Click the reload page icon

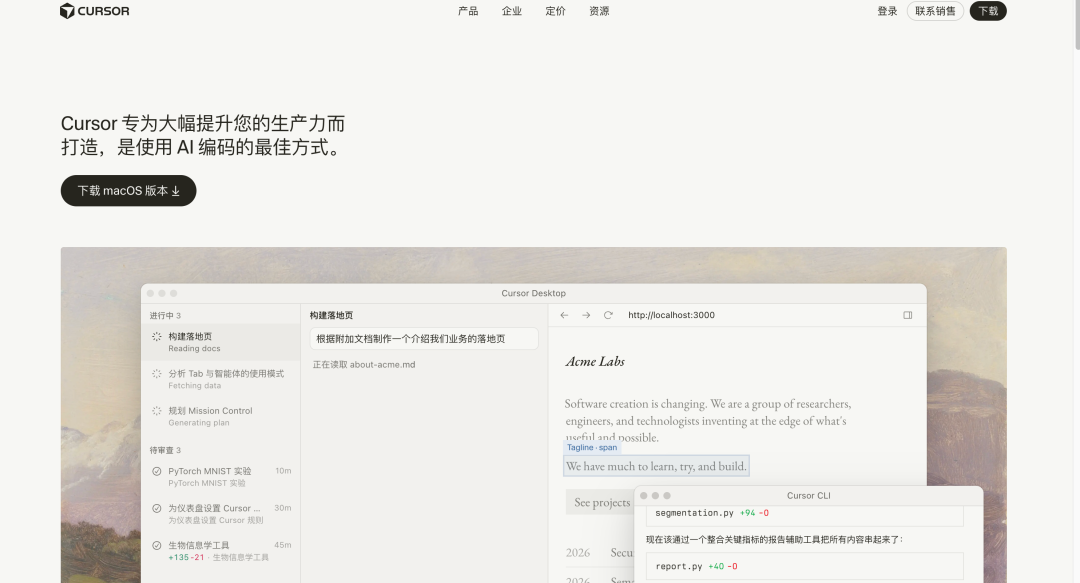coord(608,315)
